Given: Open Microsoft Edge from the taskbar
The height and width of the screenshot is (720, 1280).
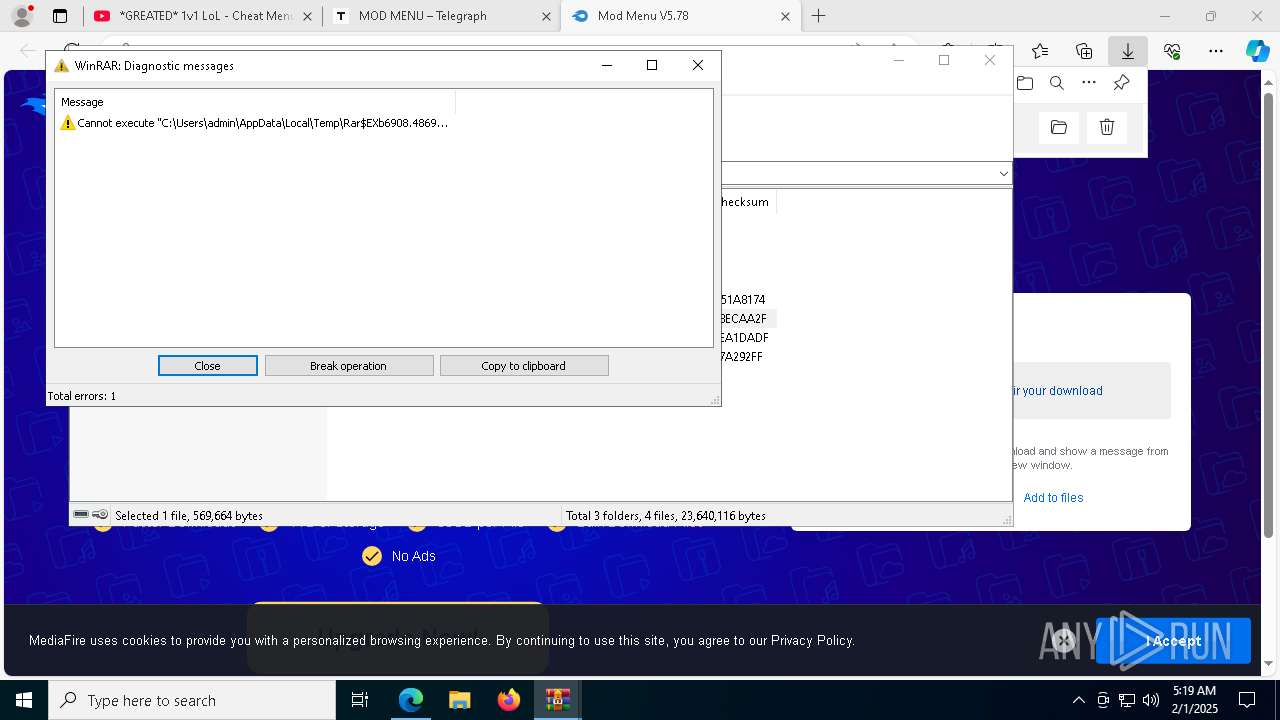Looking at the screenshot, I should [411, 700].
